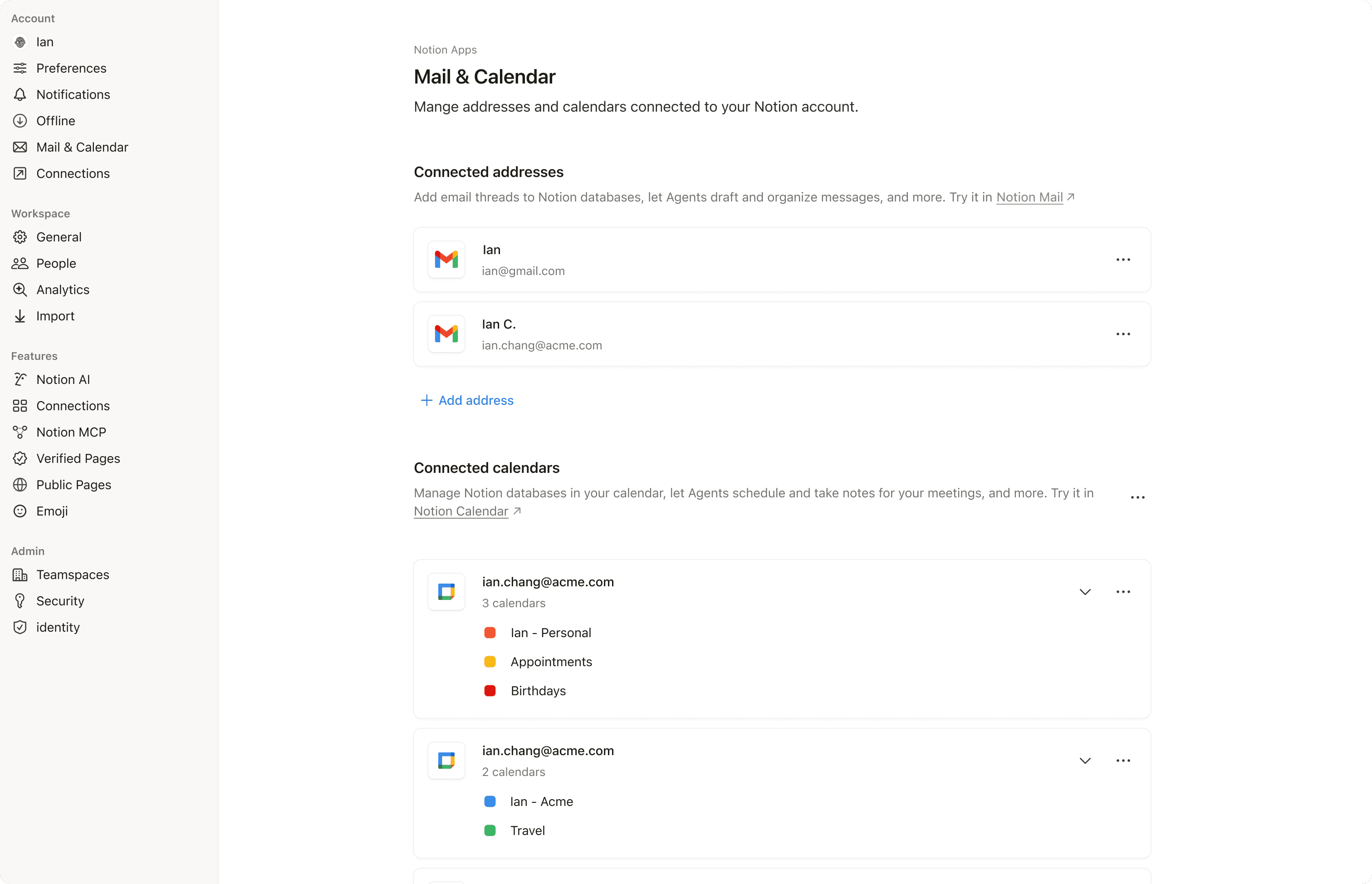Click the Security key icon
The height and width of the screenshot is (884, 1372).
(x=20, y=601)
